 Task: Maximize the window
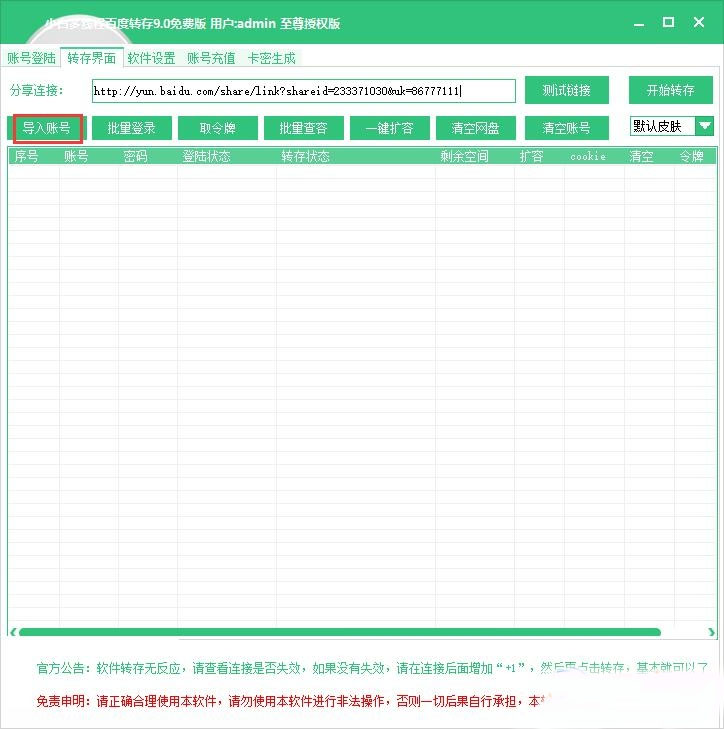669,22
